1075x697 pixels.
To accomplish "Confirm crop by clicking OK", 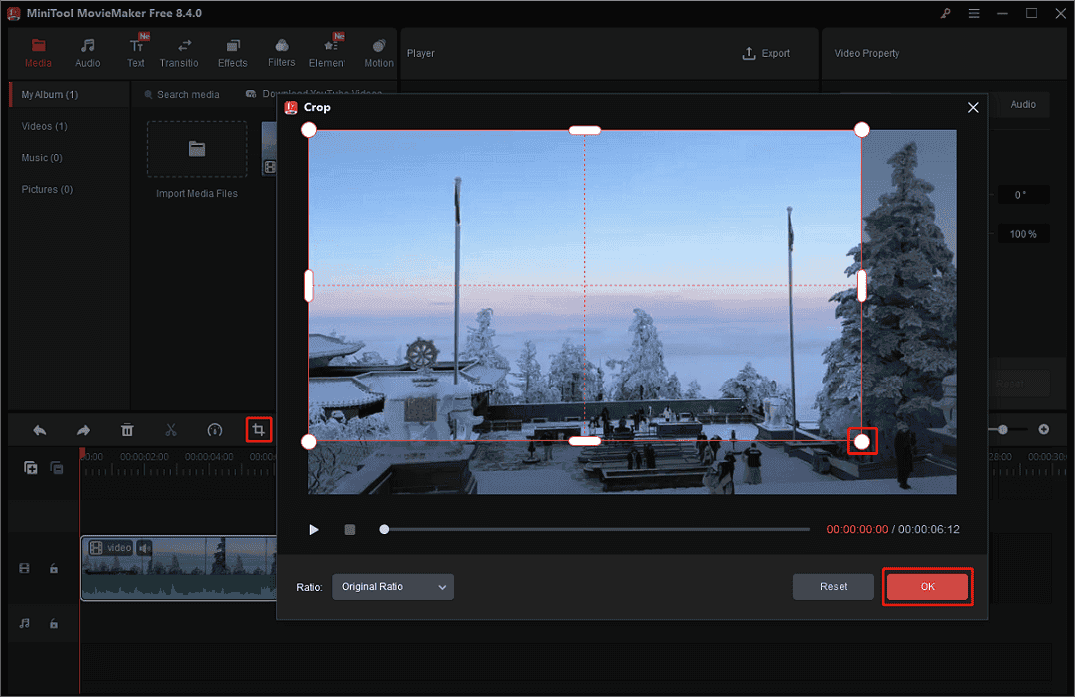I will pos(927,586).
